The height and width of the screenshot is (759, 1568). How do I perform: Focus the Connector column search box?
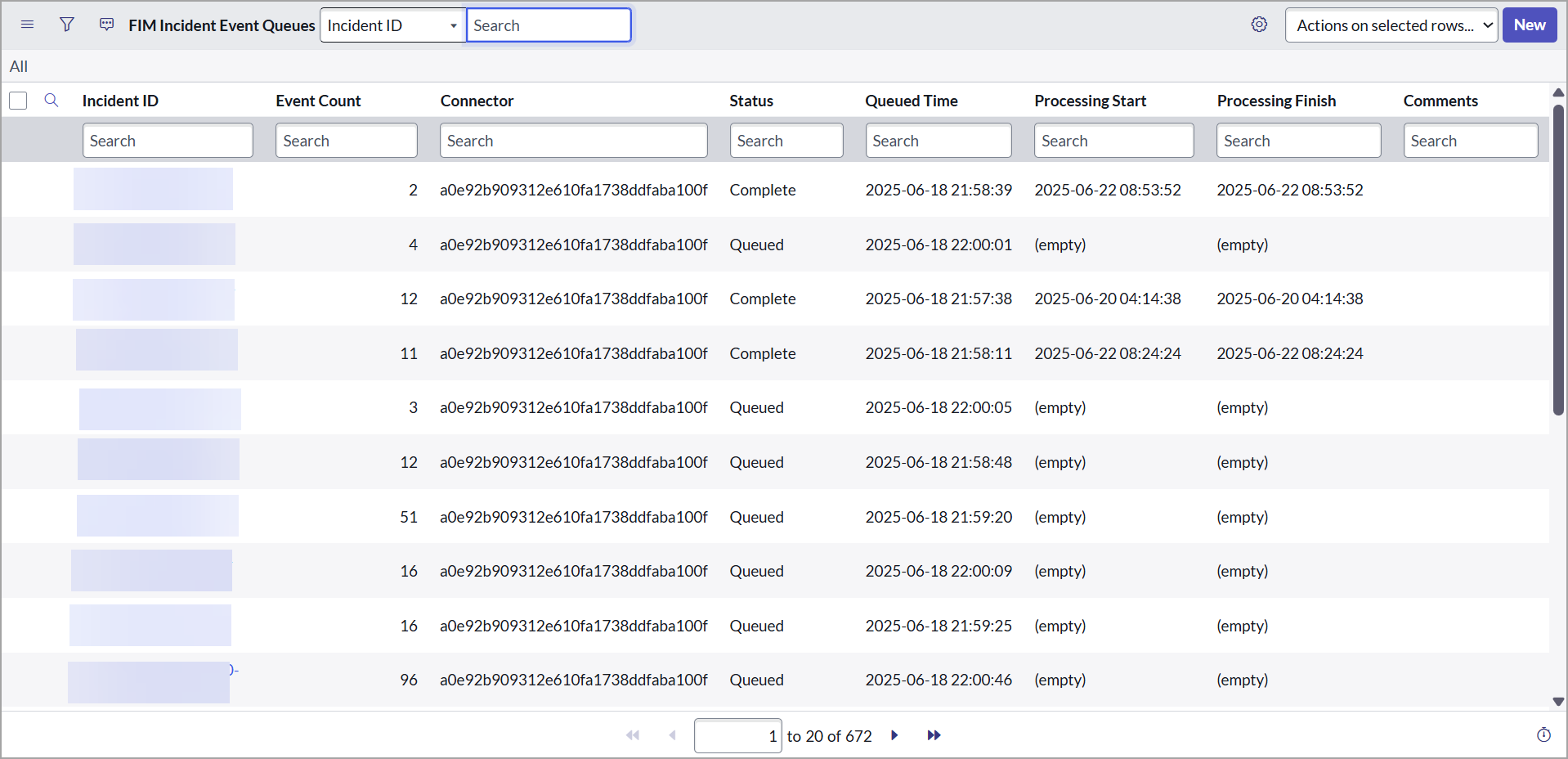coord(573,141)
